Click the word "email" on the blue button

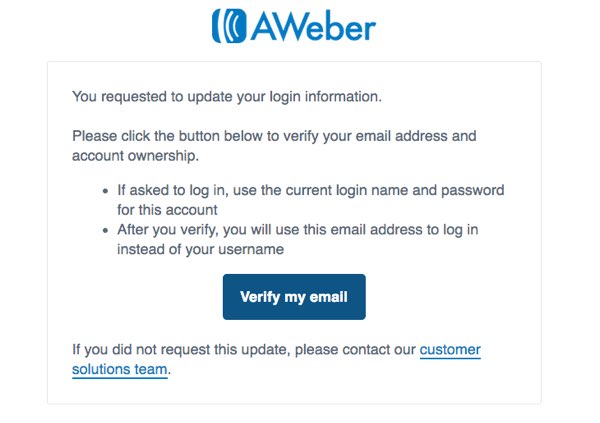pos(328,297)
